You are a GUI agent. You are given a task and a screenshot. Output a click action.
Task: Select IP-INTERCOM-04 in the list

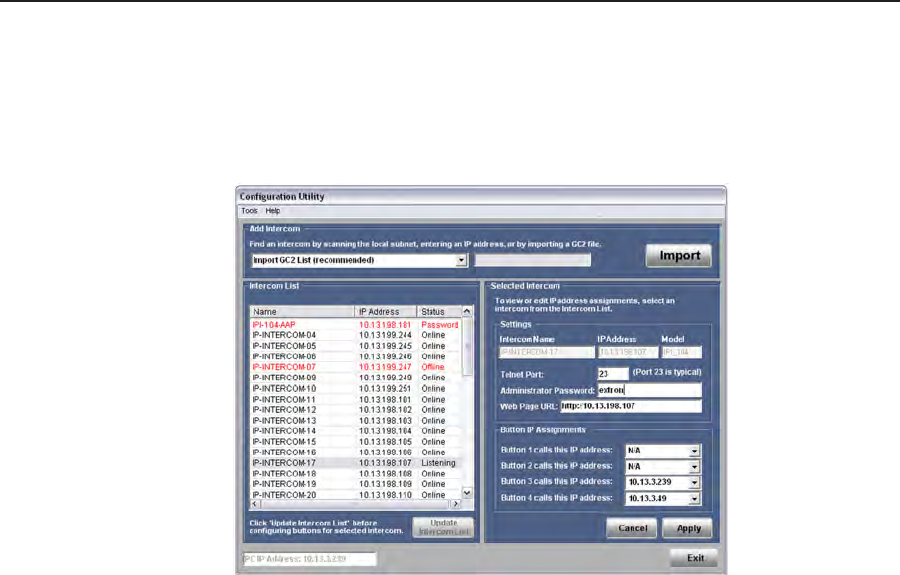click(x=356, y=335)
